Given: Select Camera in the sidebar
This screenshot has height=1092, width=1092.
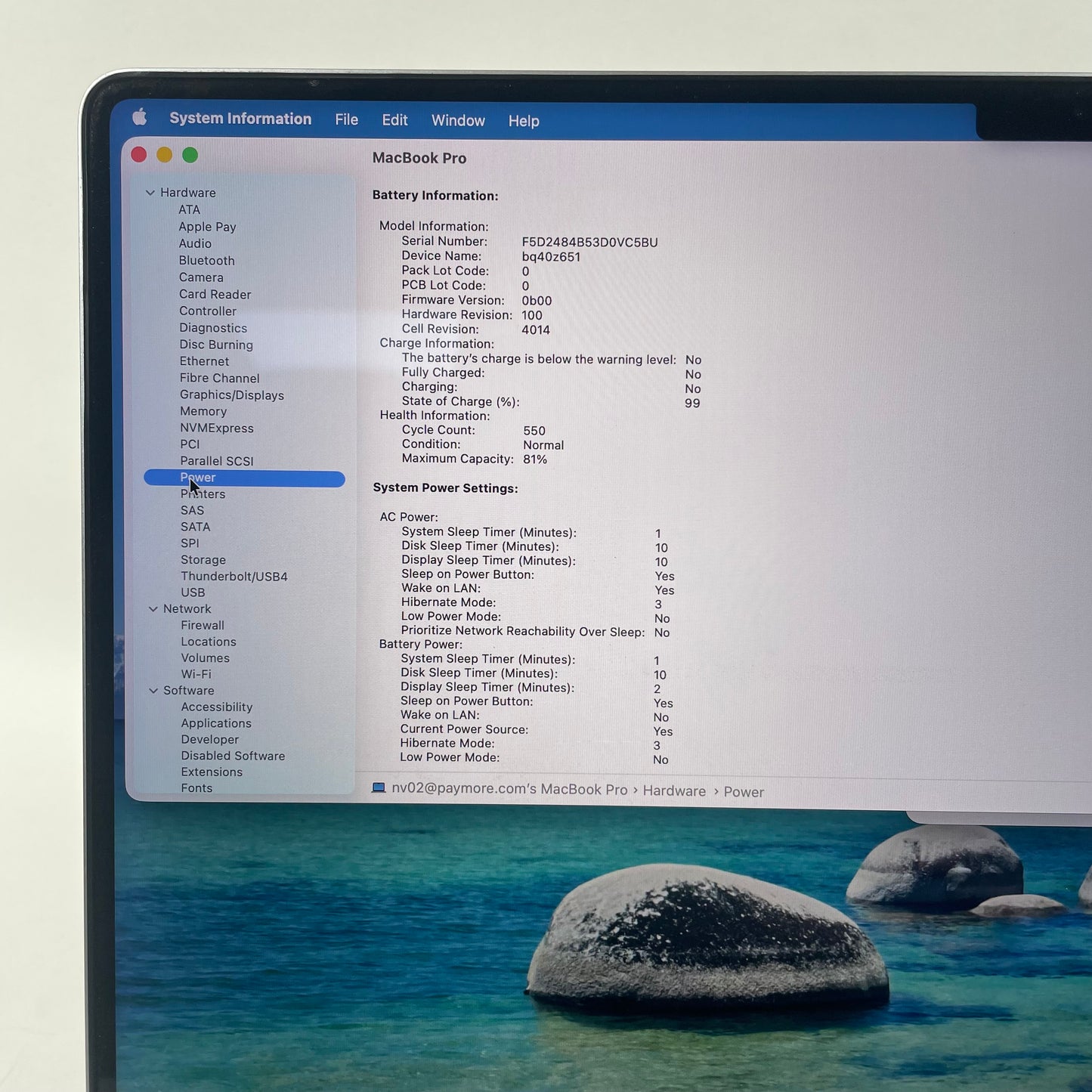Looking at the screenshot, I should 201,277.
